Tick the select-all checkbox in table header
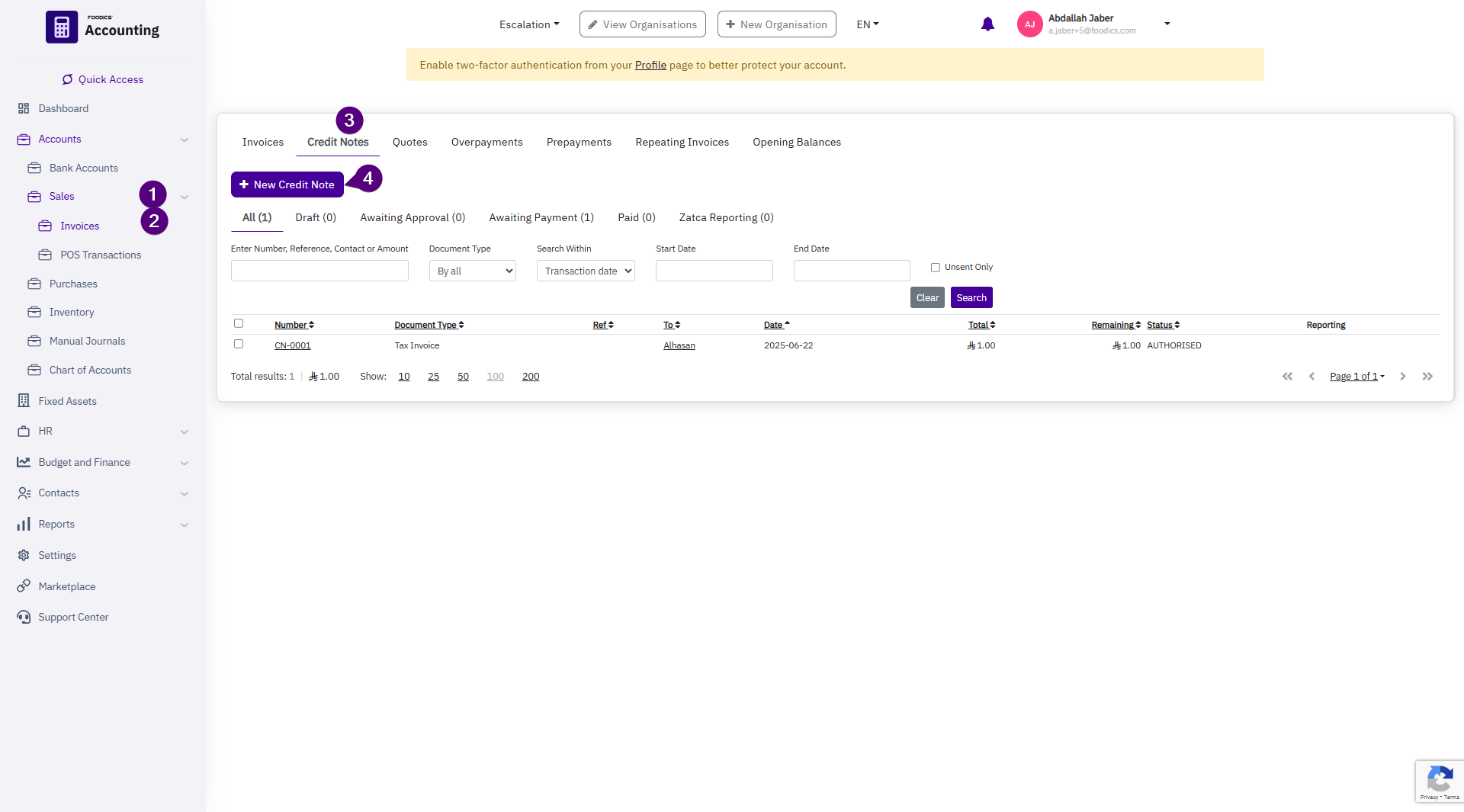The width and height of the screenshot is (1464, 812). 239,323
